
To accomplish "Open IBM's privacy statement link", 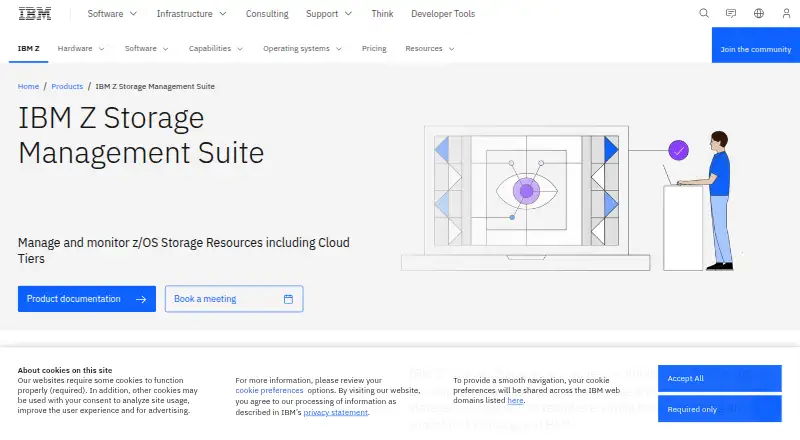I will [x=336, y=412].
